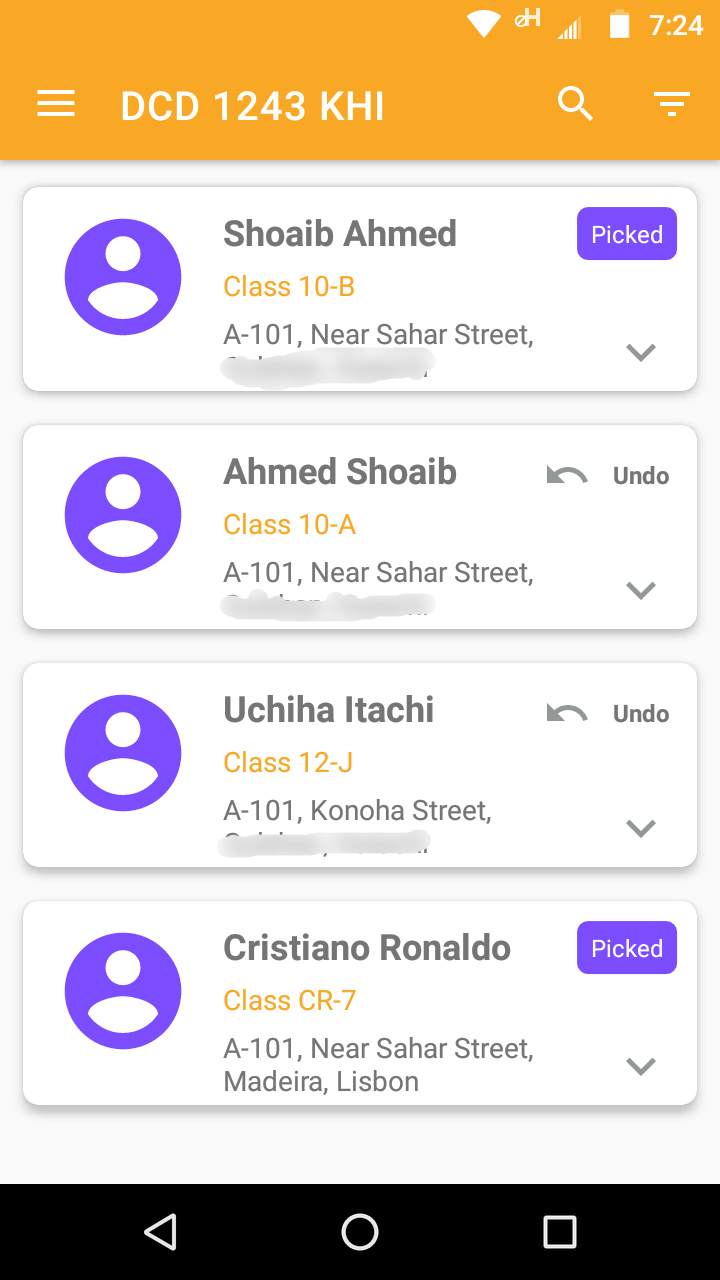Tap Cristiano Ronaldo's profile avatar
This screenshot has width=720, height=1280.
coord(123,991)
